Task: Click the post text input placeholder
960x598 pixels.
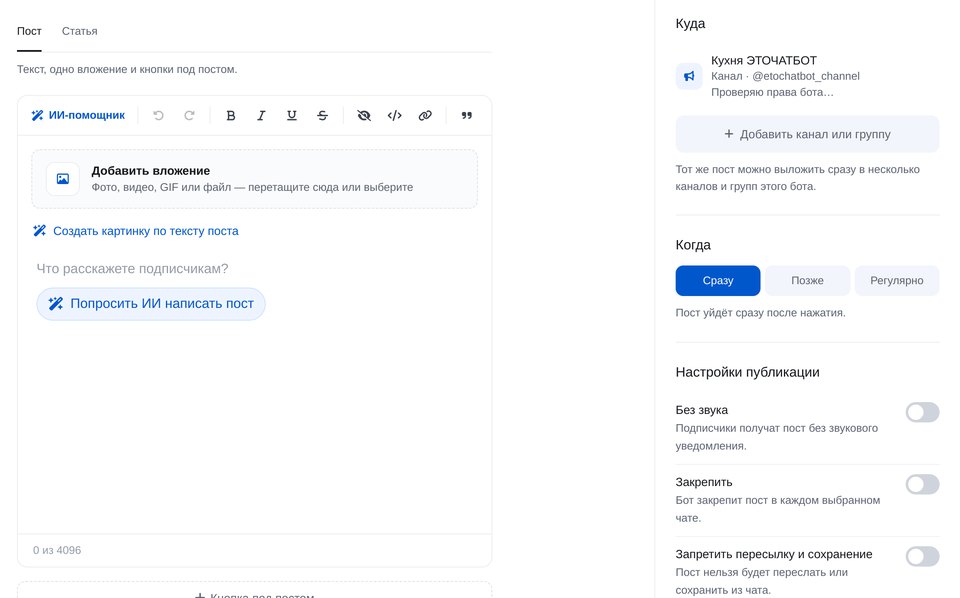Action: click(x=132, y=269)
